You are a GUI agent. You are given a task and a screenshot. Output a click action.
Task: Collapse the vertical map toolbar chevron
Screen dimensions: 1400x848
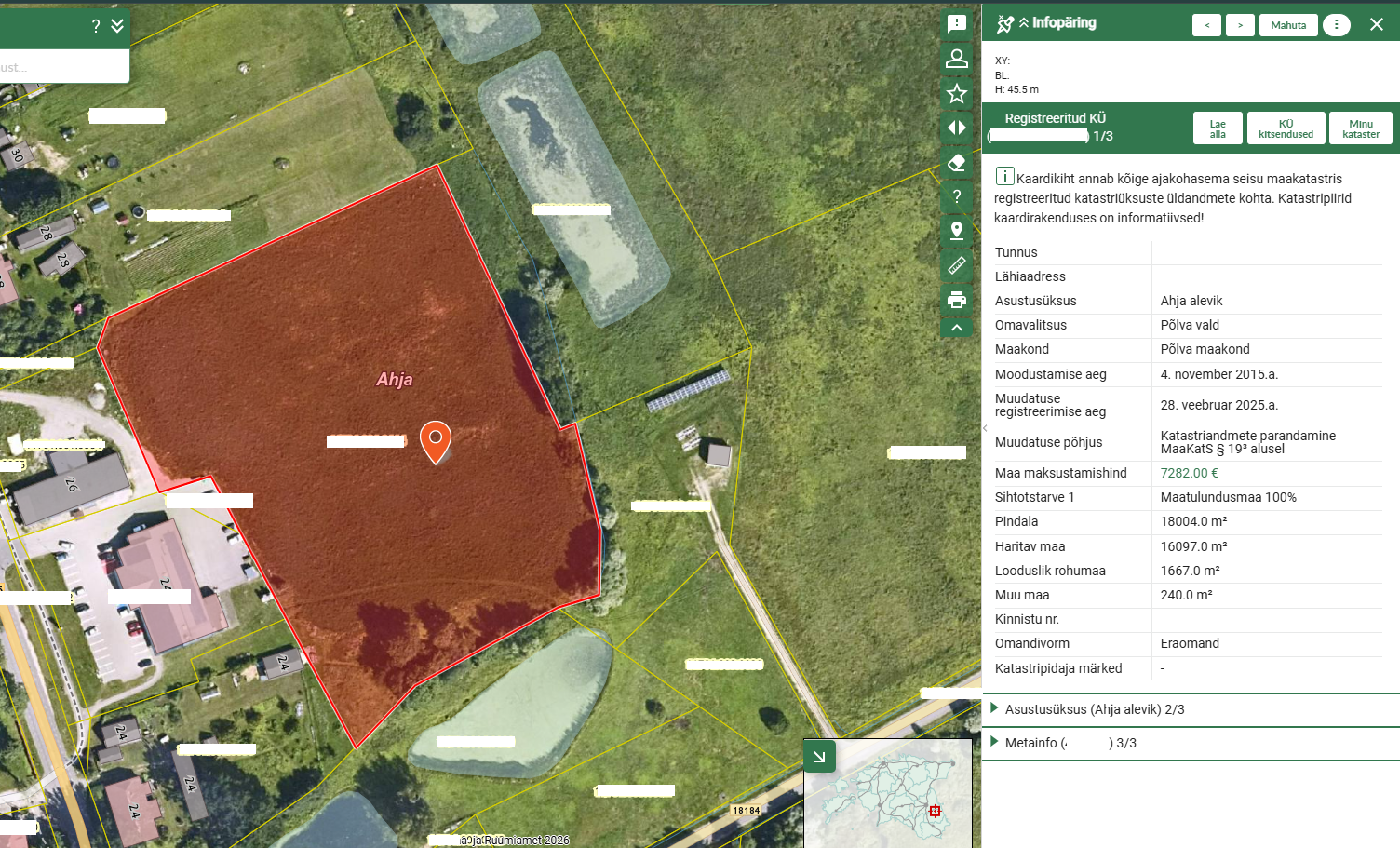point(956,328)
